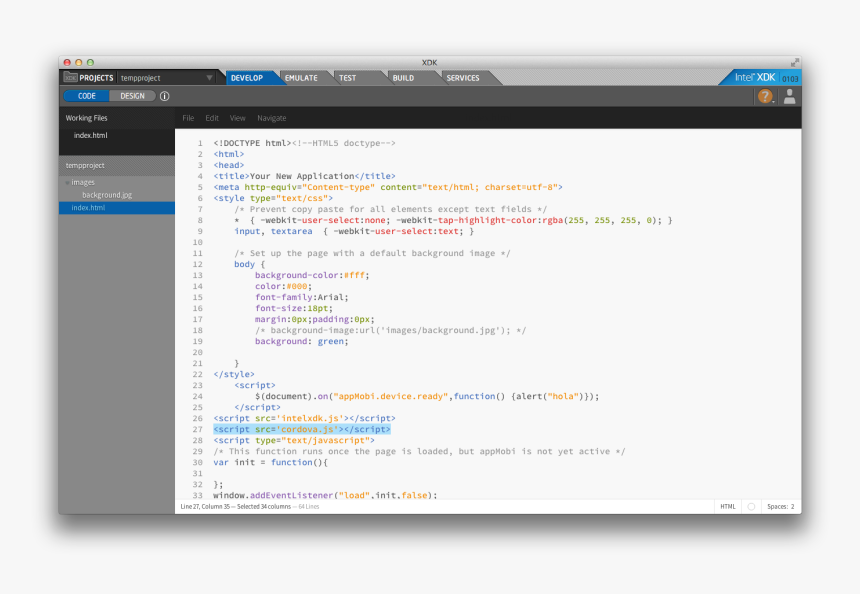Click the status bar circle indicator
Screen dimensions: 860x594
pyautogui.click(x=751, y=506)
